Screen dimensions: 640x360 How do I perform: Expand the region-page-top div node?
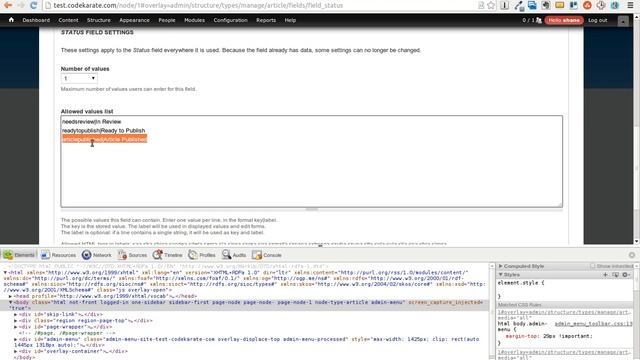pos(16,320)
